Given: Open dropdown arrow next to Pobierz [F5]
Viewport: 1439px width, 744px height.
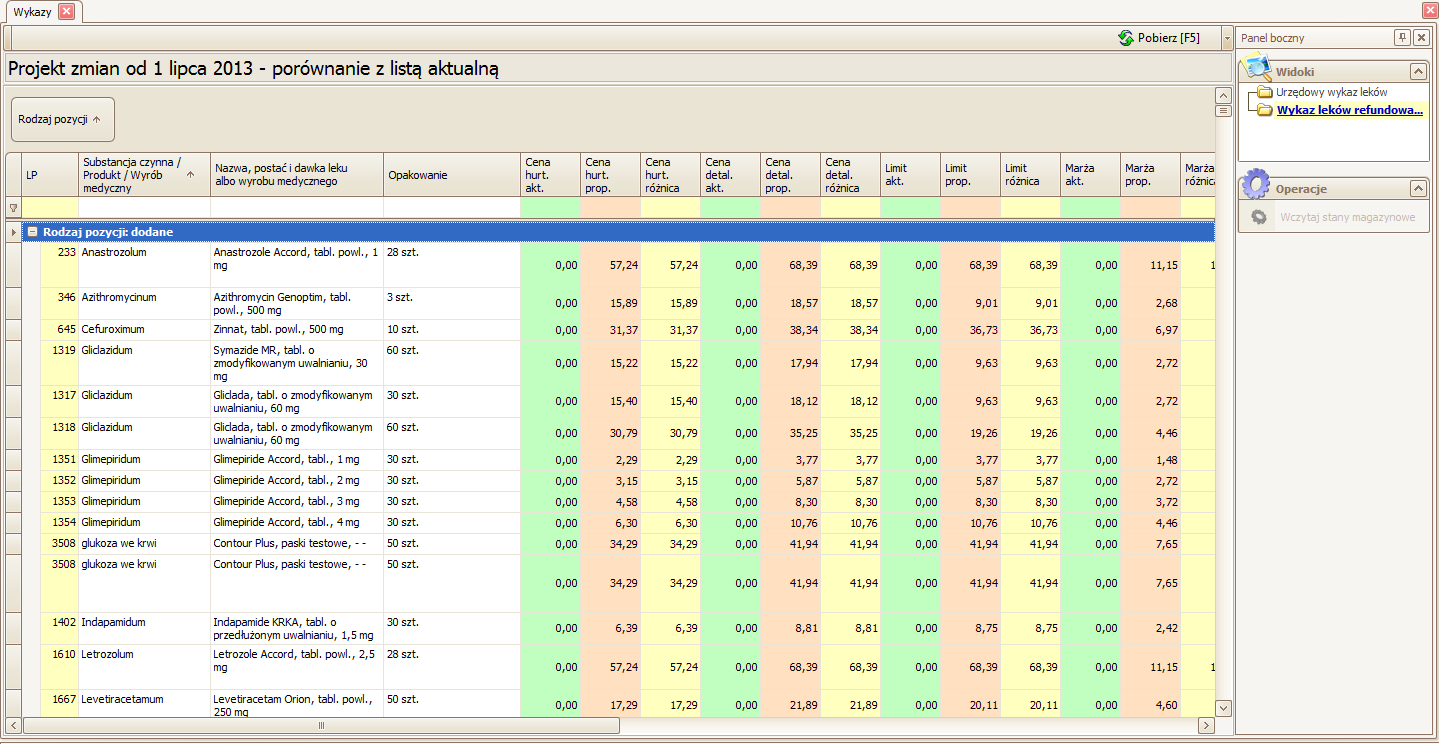Looking at the screenshot, I should (1226, 38).
